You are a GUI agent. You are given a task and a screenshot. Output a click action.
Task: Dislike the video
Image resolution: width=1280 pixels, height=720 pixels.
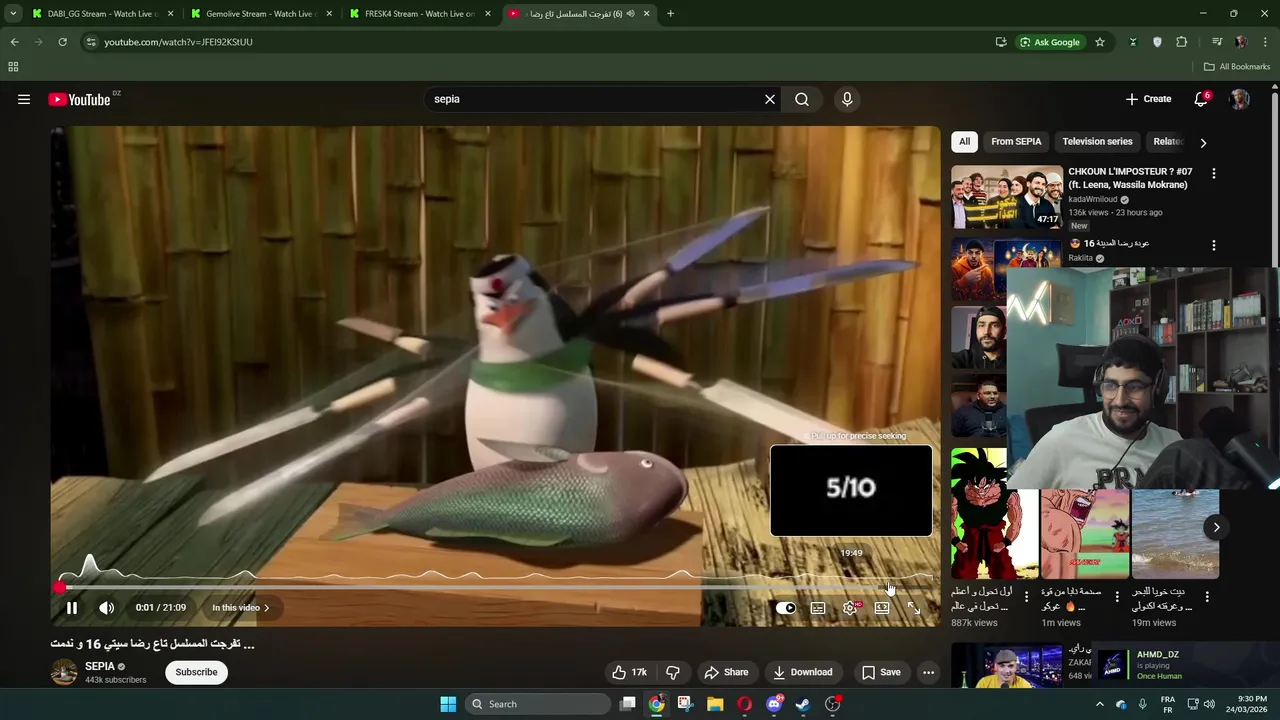coord(673,672)
